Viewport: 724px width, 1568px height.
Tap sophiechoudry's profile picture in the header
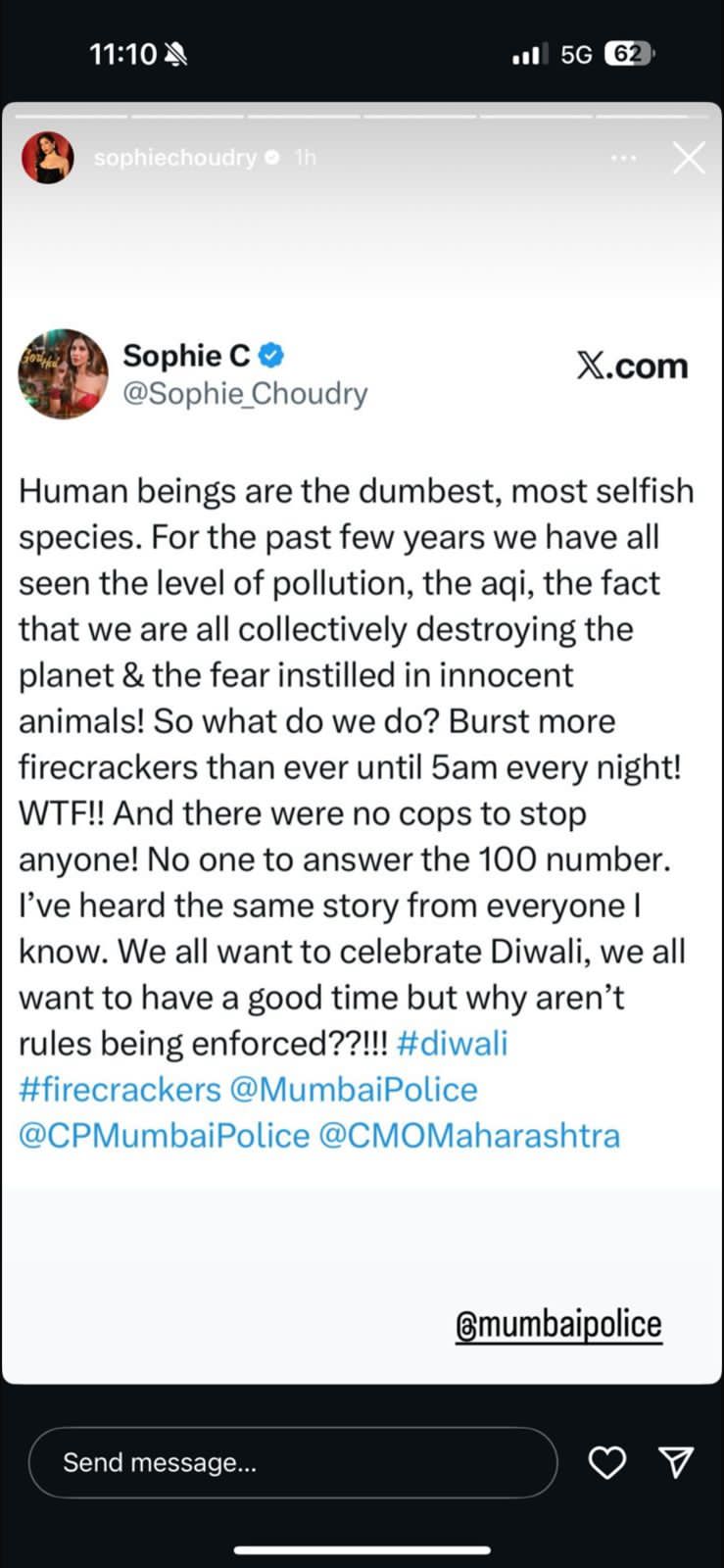click(47, 157)
